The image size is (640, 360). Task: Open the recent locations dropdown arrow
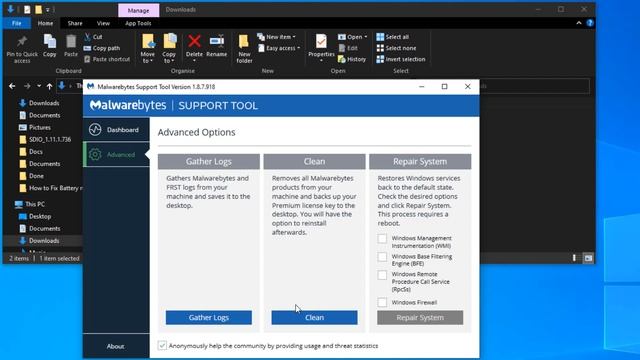pyautogui.click(x=39, y=86)
